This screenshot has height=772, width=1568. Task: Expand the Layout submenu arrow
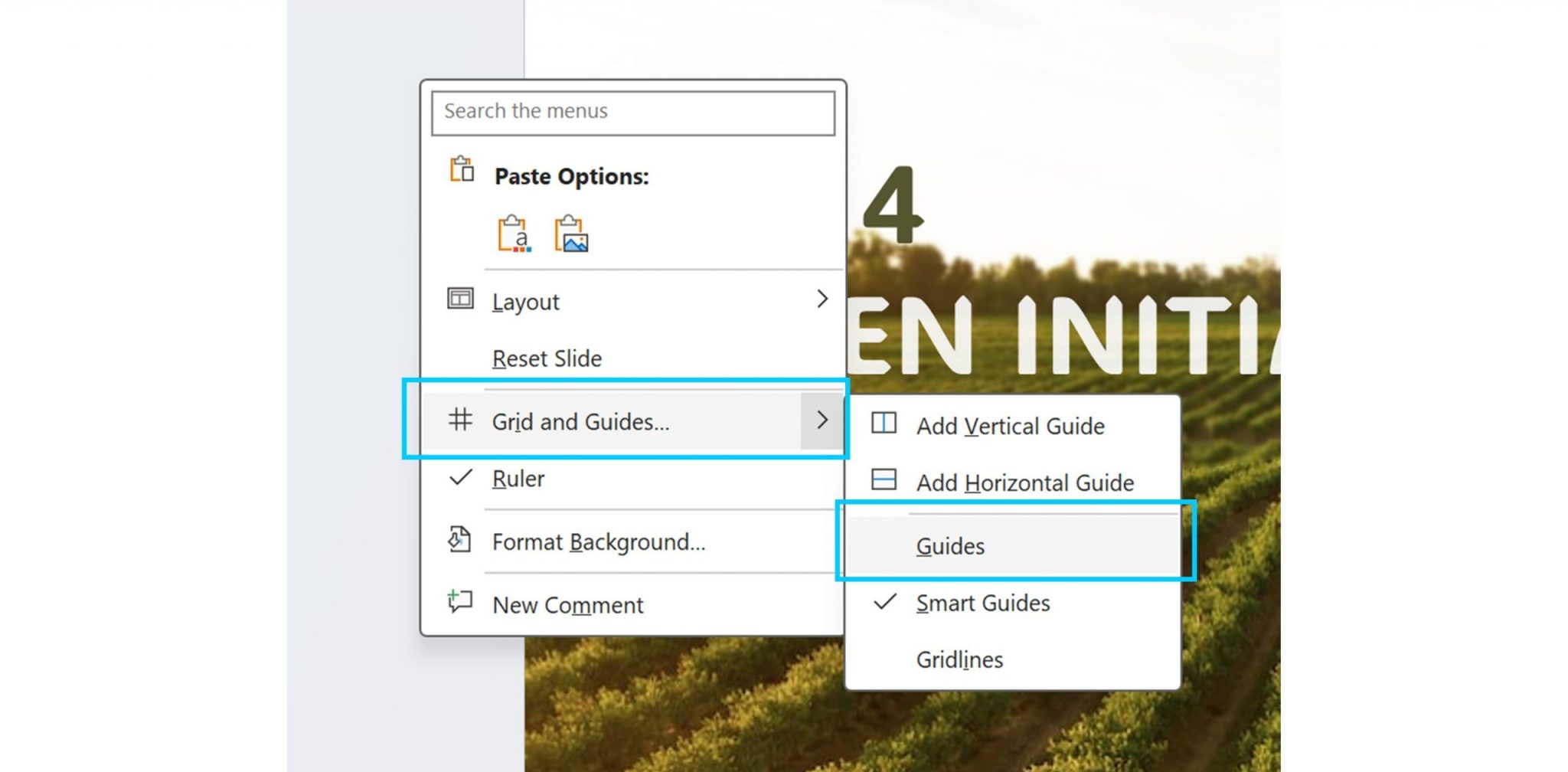(x=822, y=299)
